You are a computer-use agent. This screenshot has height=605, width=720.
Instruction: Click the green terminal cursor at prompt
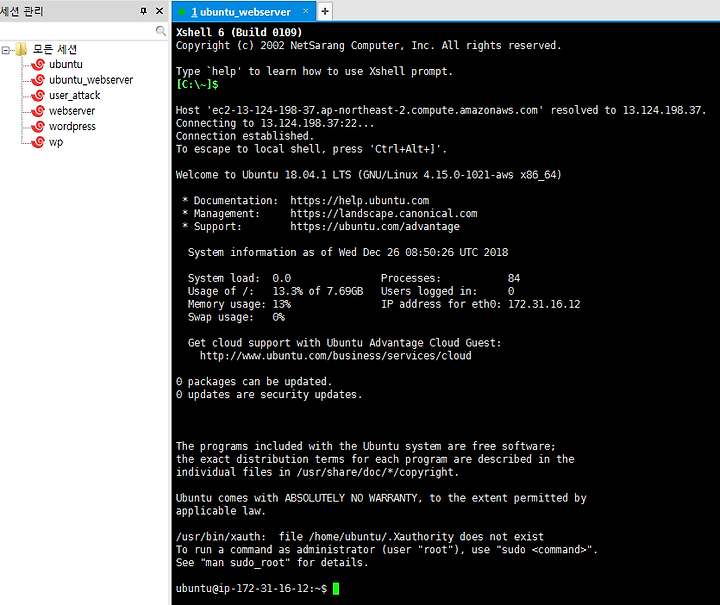336,588
